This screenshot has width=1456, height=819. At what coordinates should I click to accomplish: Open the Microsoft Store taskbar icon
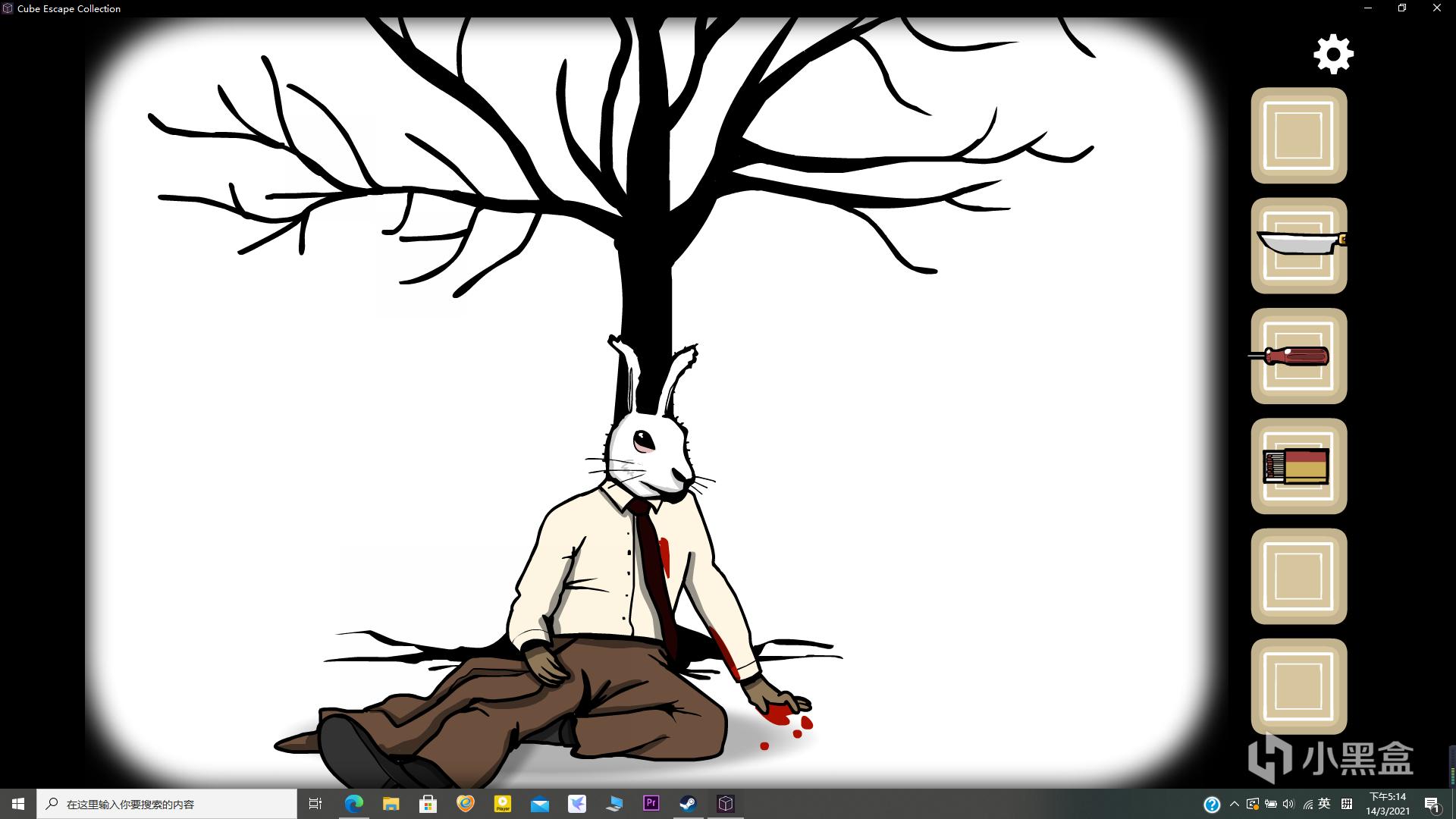428,804
